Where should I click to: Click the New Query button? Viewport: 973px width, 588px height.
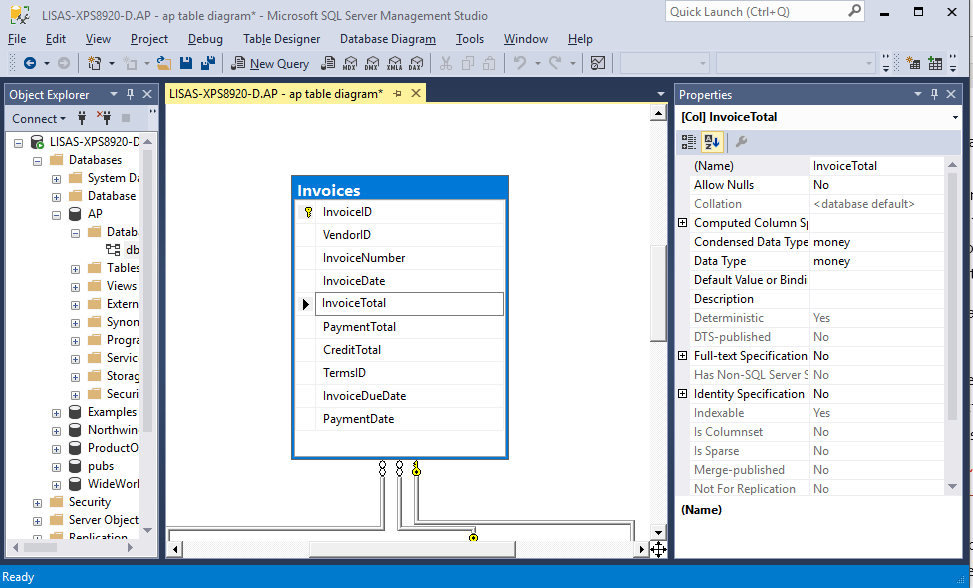click(269, 63)
